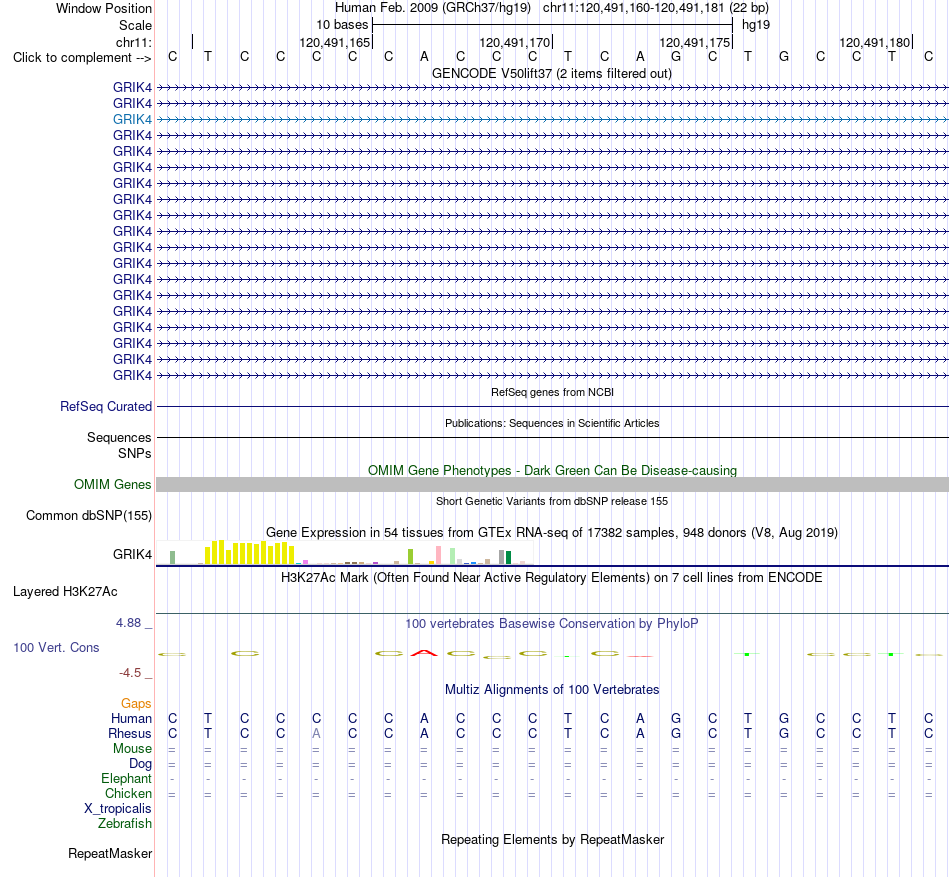Click the Common dbSNP(155) track label
950x877 pixels.
(x=89, y=515)
